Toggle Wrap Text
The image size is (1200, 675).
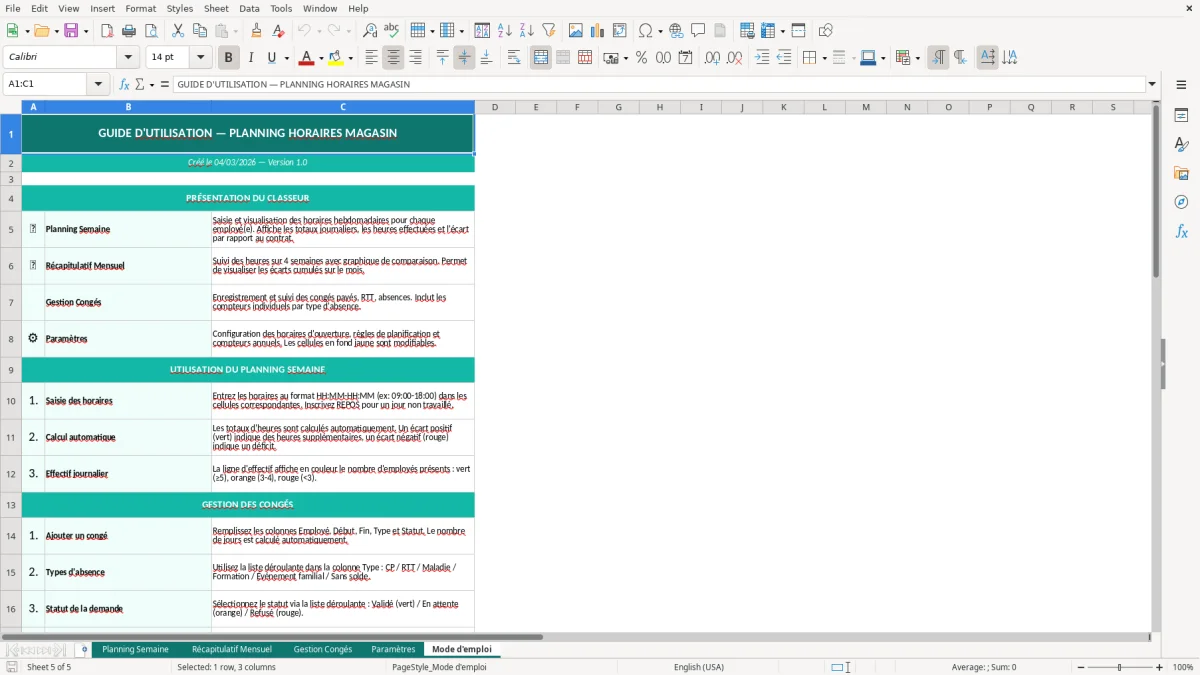514,58
